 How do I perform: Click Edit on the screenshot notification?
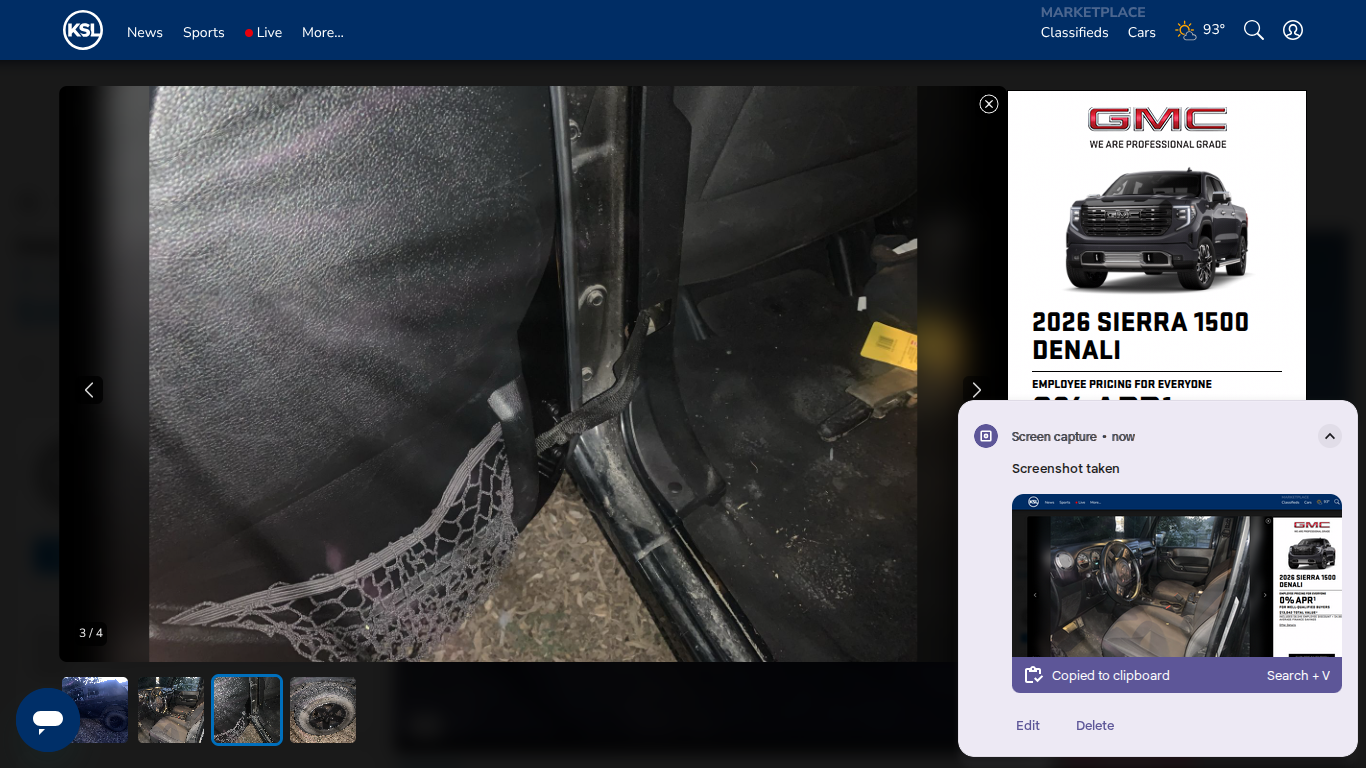(1028, 725)
